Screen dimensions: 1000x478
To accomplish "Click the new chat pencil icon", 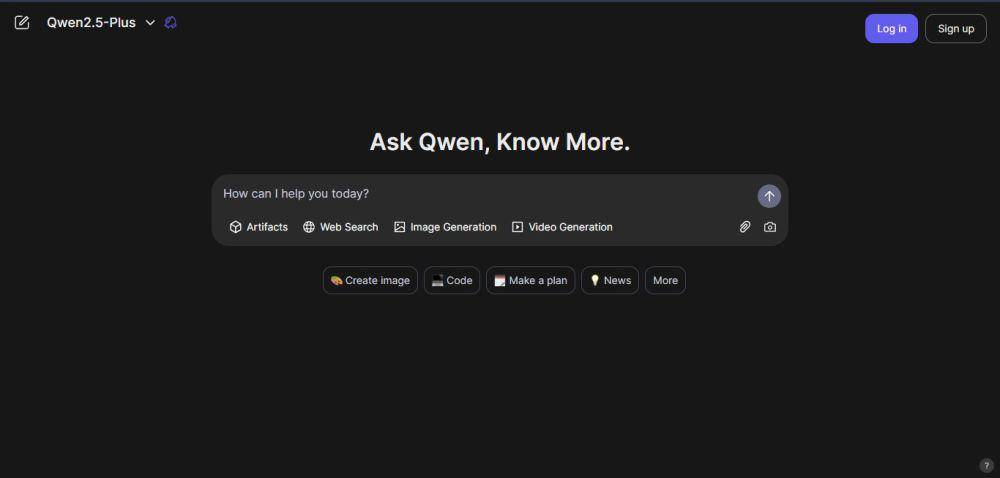I will click(22, 23).
